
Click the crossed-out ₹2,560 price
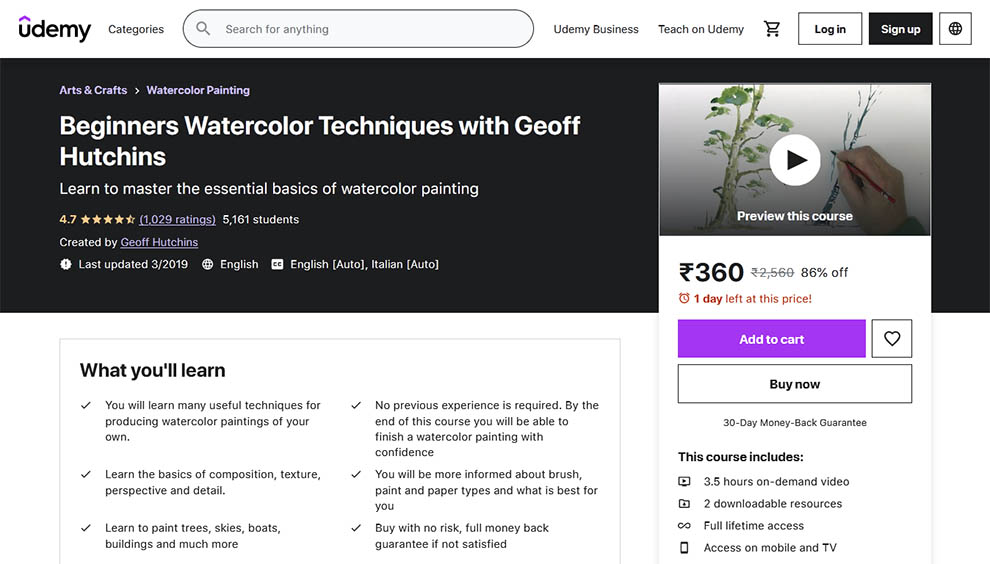772,272
